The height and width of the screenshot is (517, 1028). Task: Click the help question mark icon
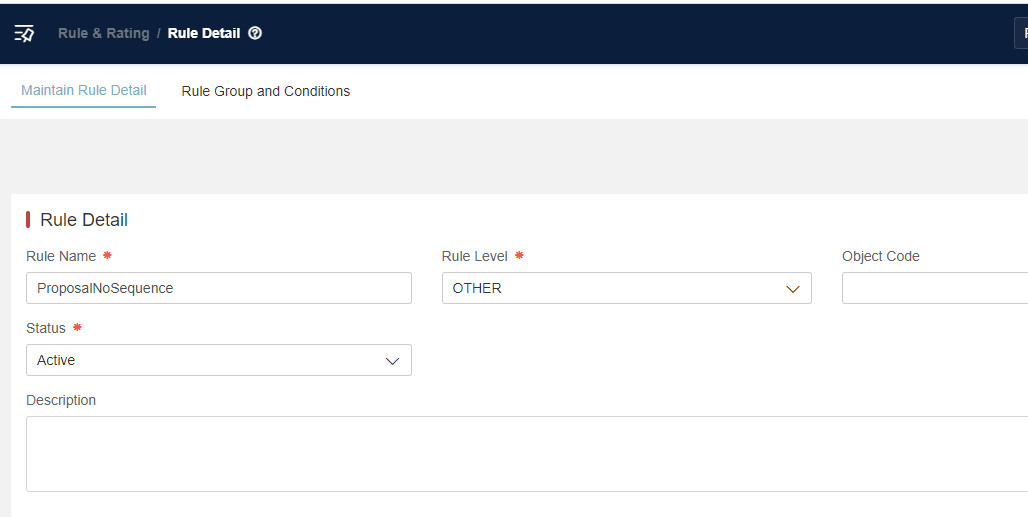point(255,33)
